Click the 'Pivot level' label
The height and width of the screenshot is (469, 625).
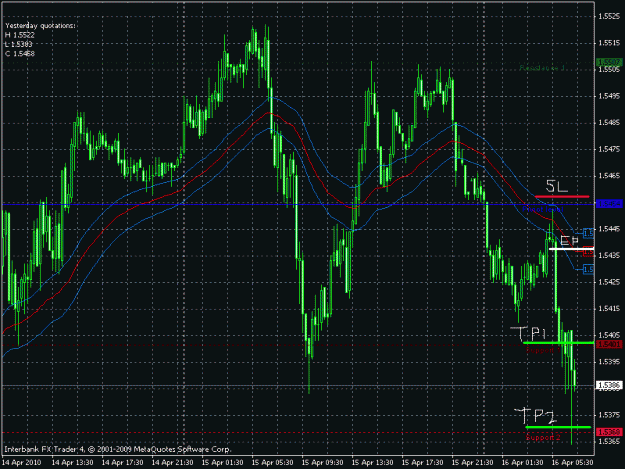[542, 209]
